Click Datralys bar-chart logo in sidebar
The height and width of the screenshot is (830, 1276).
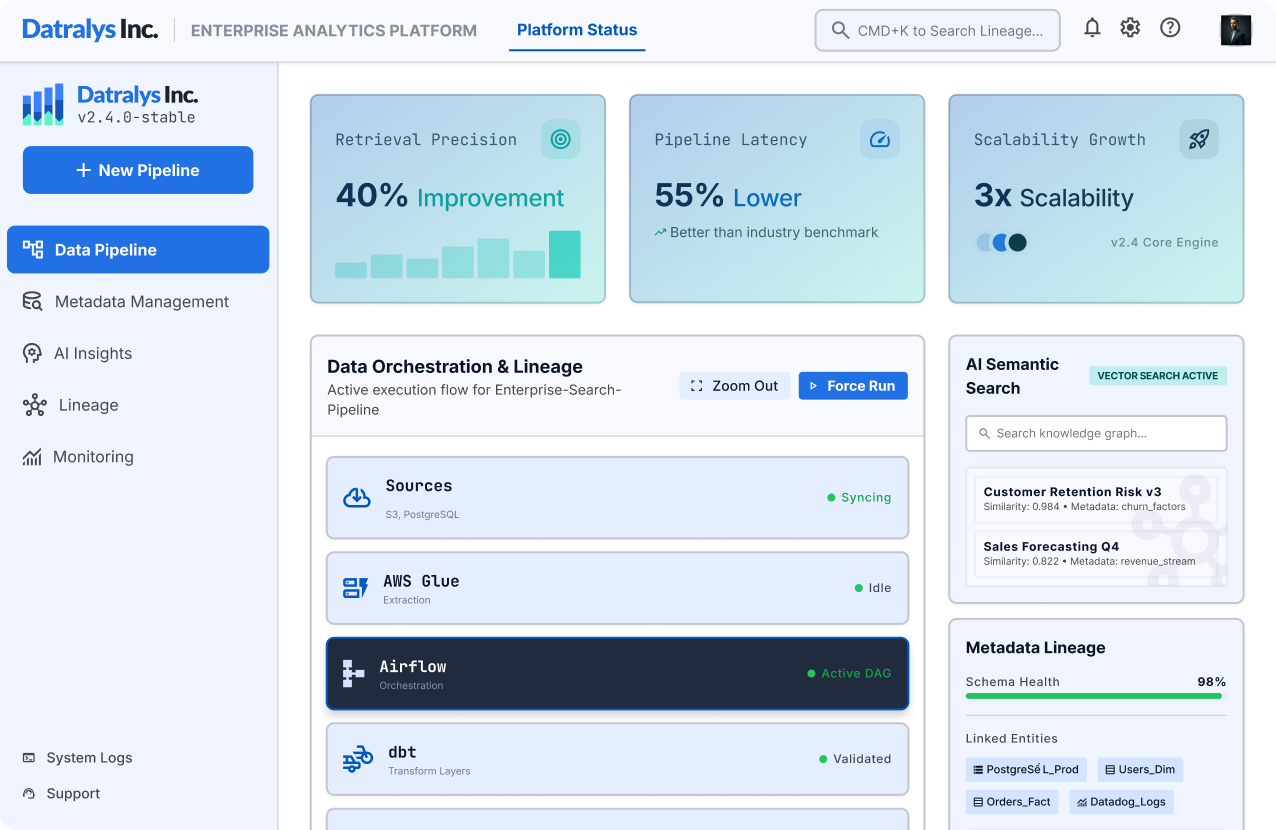point(43,104)
